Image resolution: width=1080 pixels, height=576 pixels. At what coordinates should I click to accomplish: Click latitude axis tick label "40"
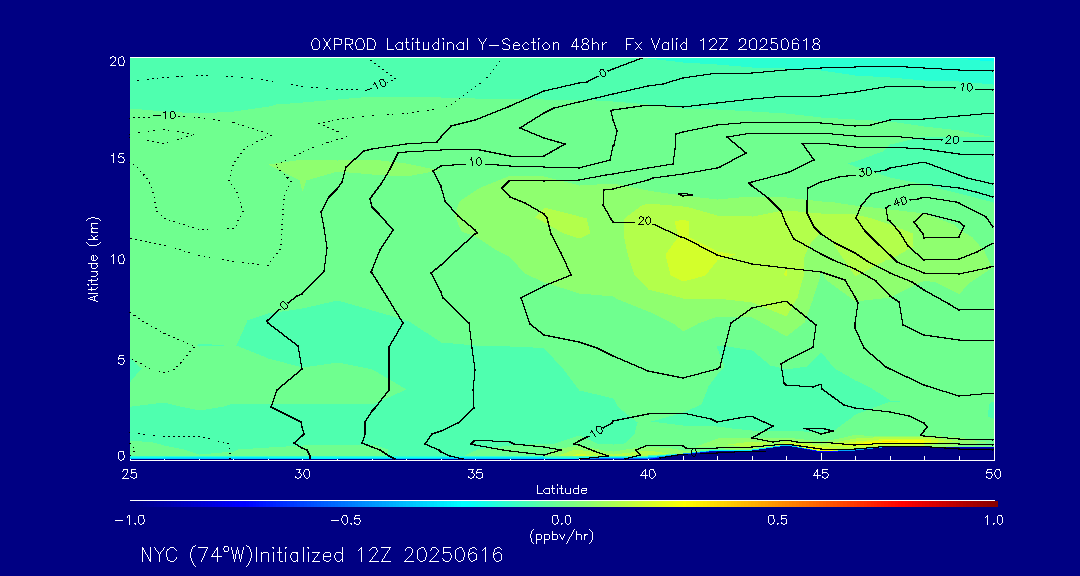[647, 474]
